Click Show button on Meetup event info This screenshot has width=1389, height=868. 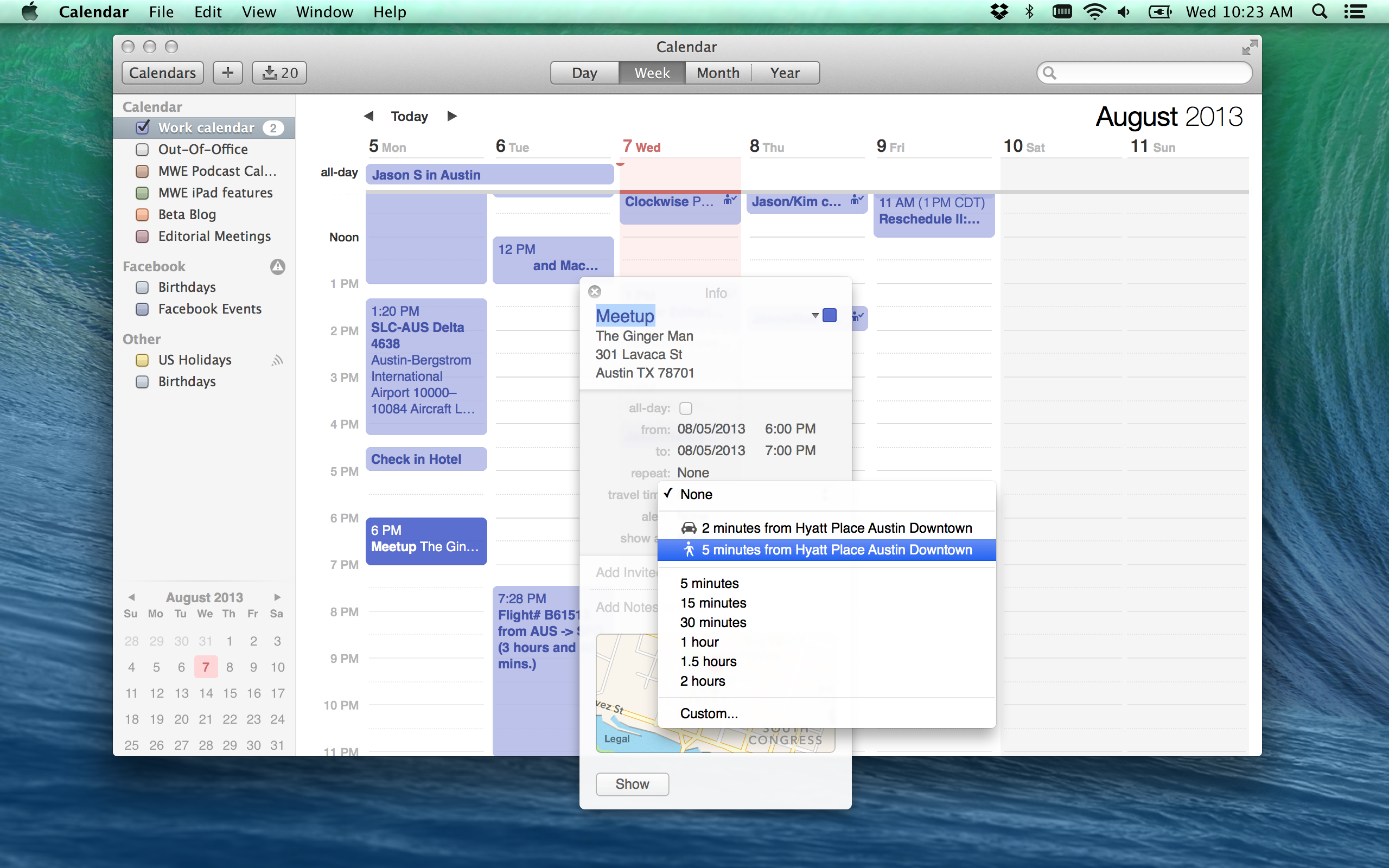631,784
